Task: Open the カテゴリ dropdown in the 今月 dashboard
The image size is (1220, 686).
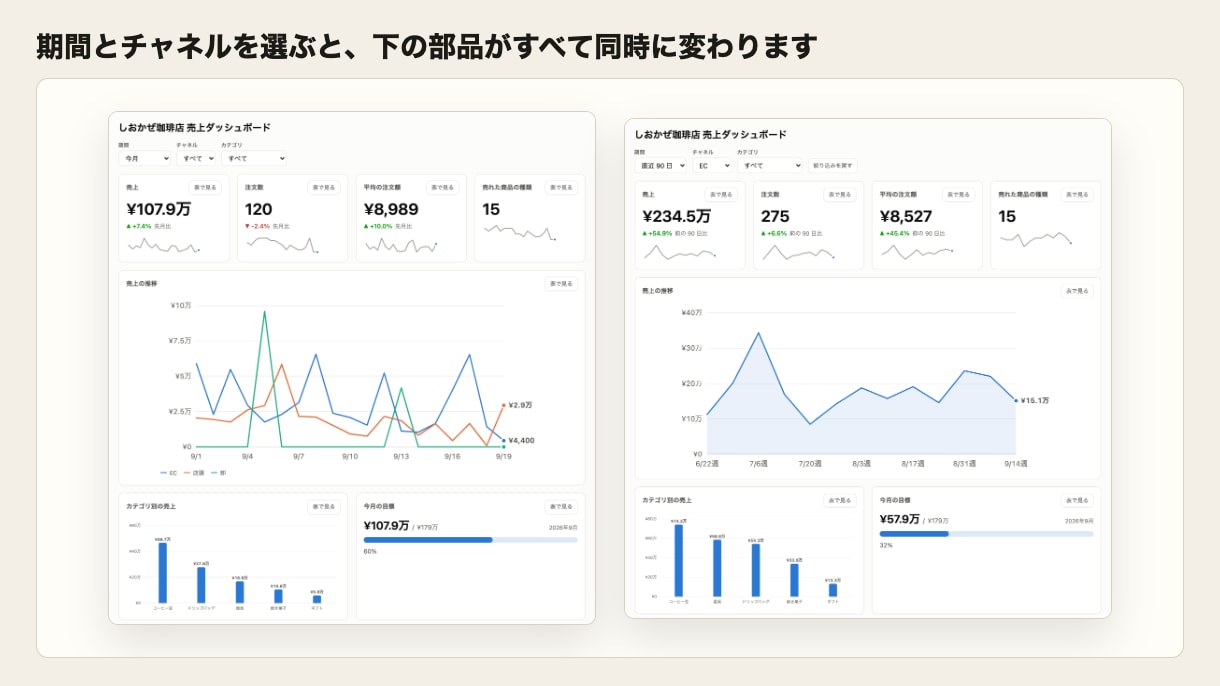Action: click(x=254, y=158)
